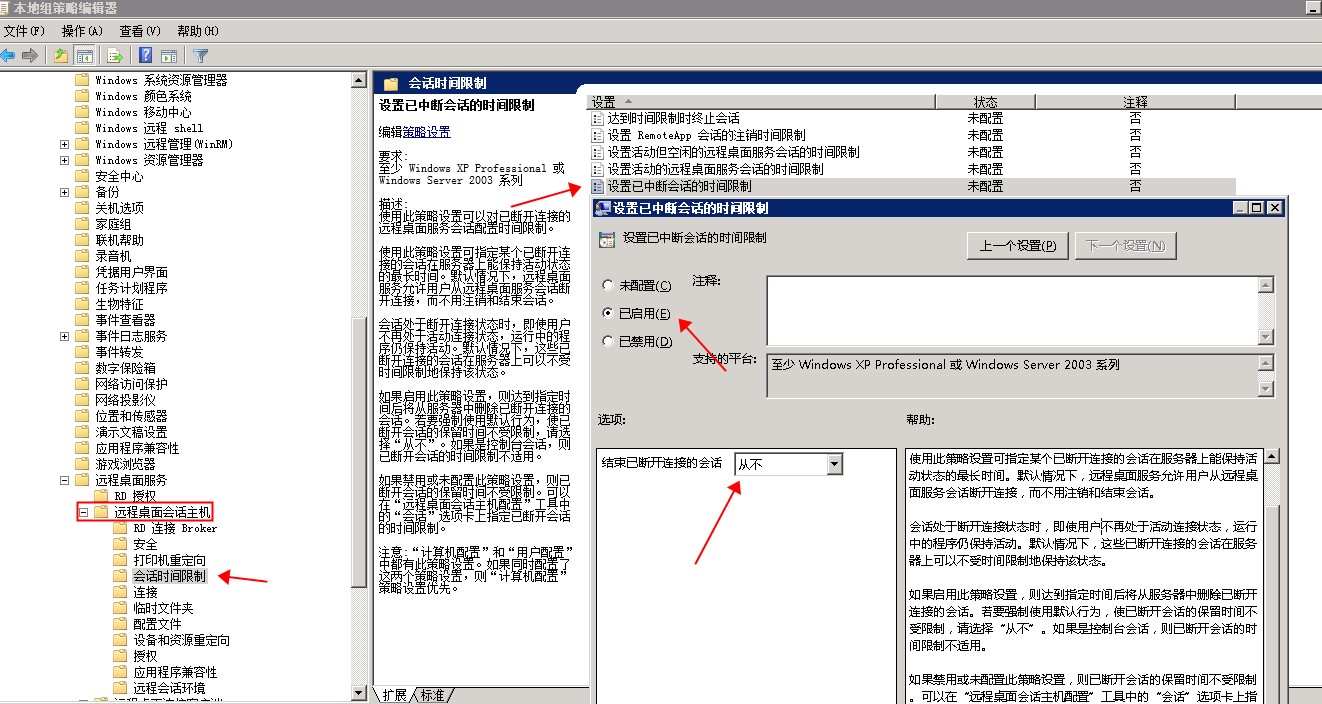1322x704 pixels.
Task: Switch to the 标准 tab at bottom
Action: click(x=433, y=695)
